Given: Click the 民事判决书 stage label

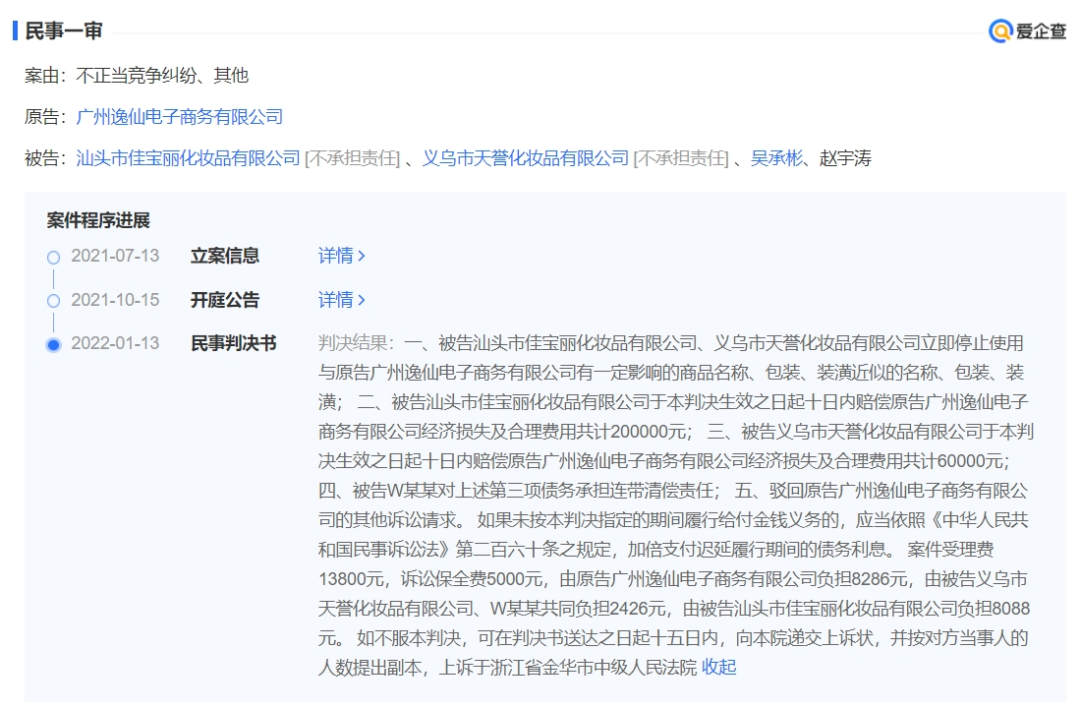Looking at the screenshot, I should [x=233, y=343].
